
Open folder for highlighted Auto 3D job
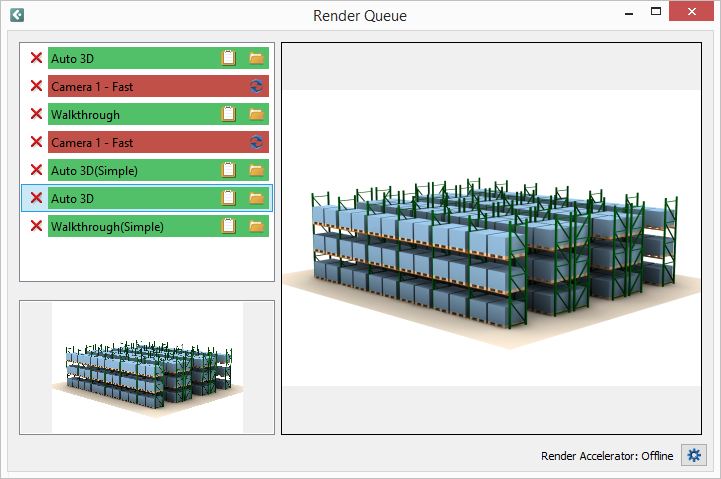(x=257, y=198)
